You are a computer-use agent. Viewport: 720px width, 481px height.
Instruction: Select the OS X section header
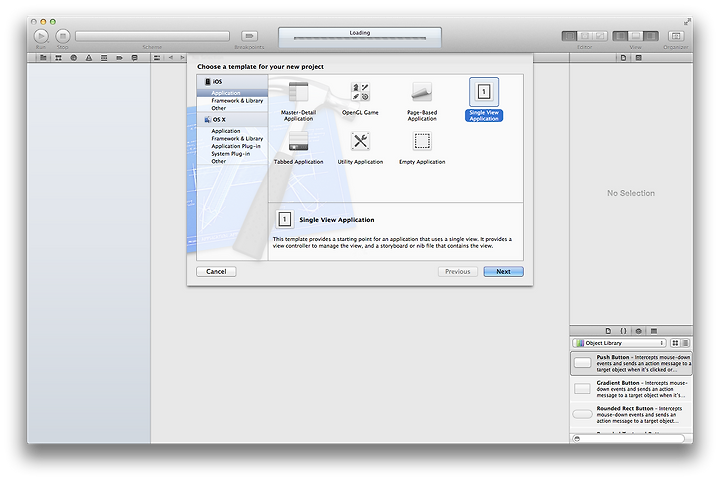[x=232, y=119]
